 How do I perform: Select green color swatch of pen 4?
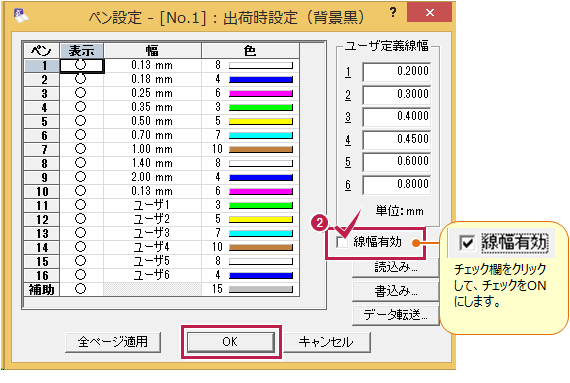[x=261, y=107]
